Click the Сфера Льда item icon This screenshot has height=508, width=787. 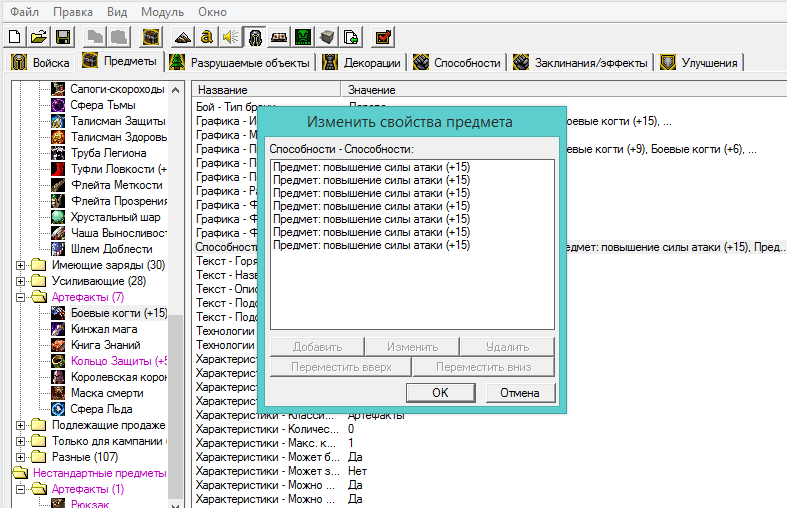pyautogui.click(x=58, y=409)
